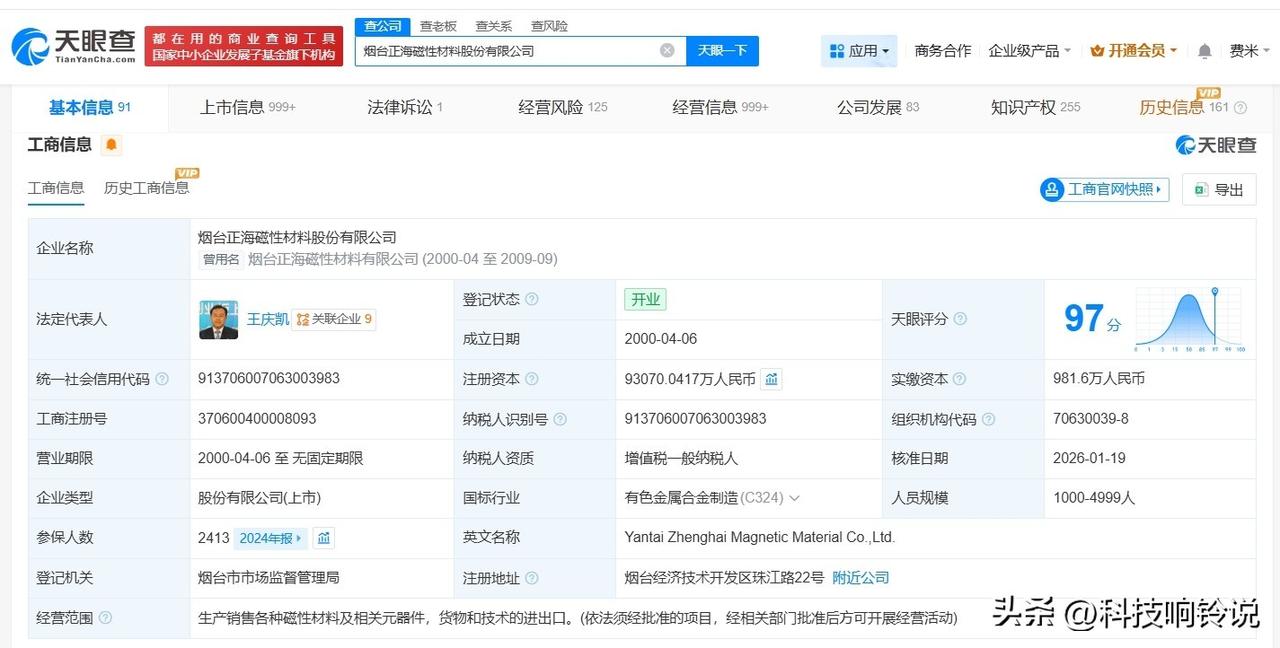Select the 97分 TianYan score
Viewport: 1280px width, 648px height.
point(1093,319)
